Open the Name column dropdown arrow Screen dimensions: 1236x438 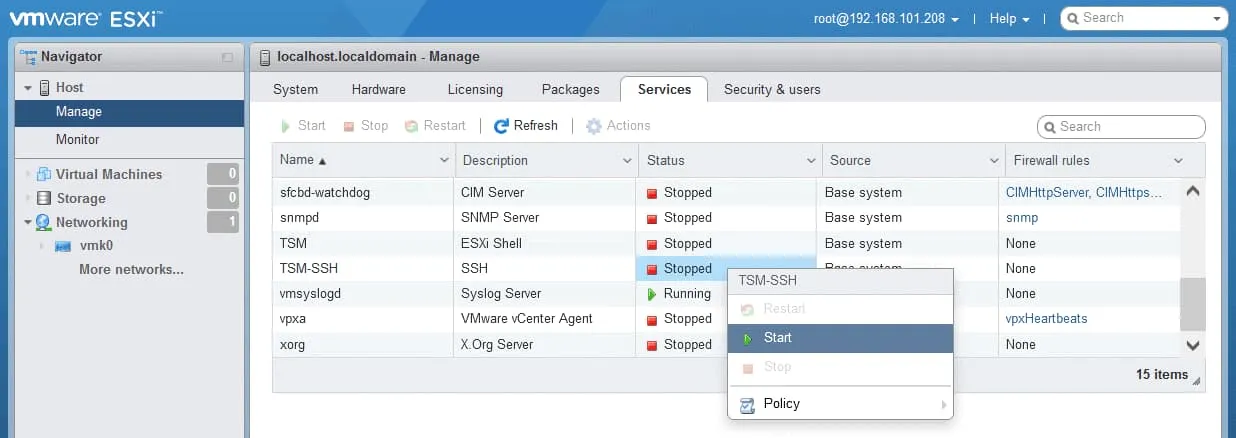444,160
